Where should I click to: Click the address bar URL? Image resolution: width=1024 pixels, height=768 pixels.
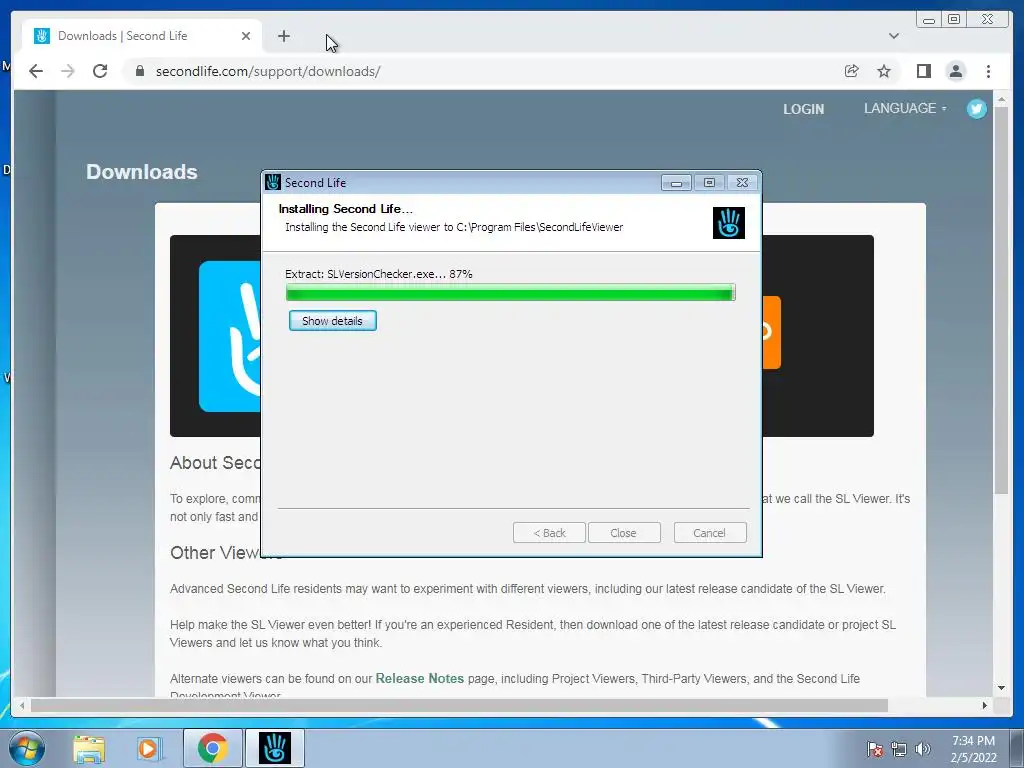click(x=268, y=71)
